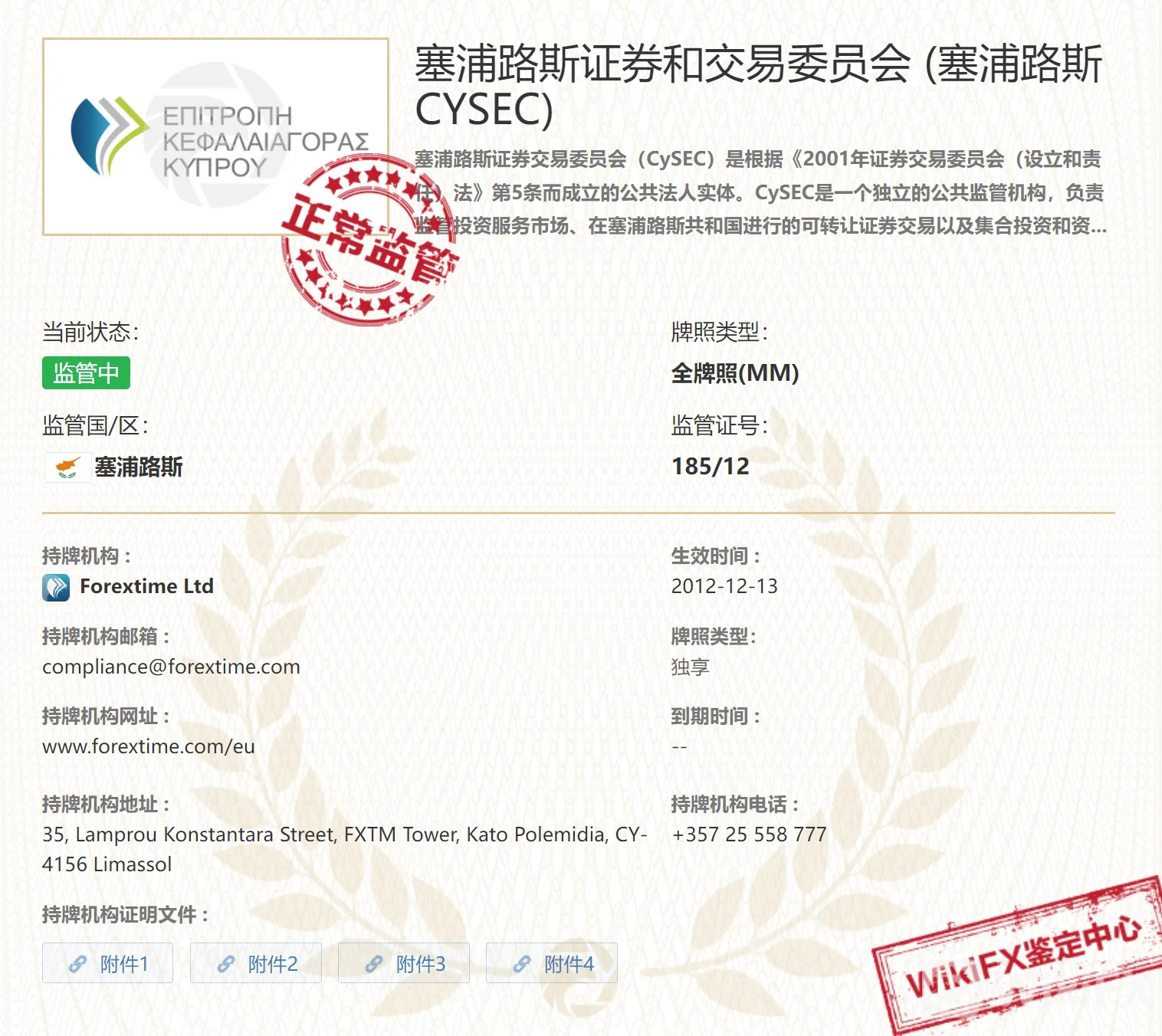The image size is (1162, 1036).
Task: Click the phone number +357 25 558 777
Action: coord(749,834)
